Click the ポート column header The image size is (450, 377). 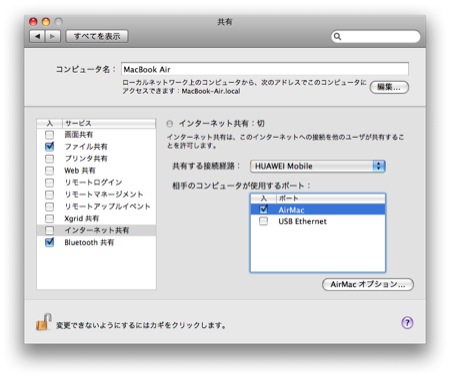coord(331,198)
